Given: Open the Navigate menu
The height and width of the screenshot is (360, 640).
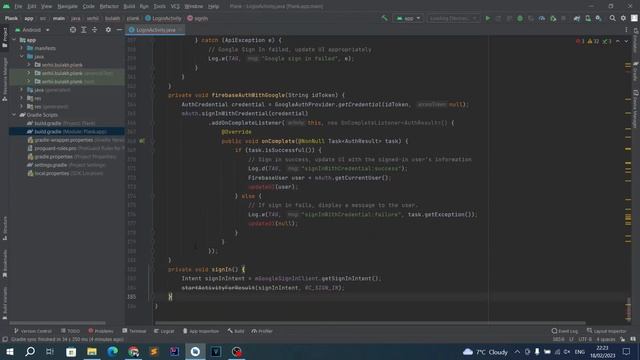Looking at the screenshot, I should 67,7.
